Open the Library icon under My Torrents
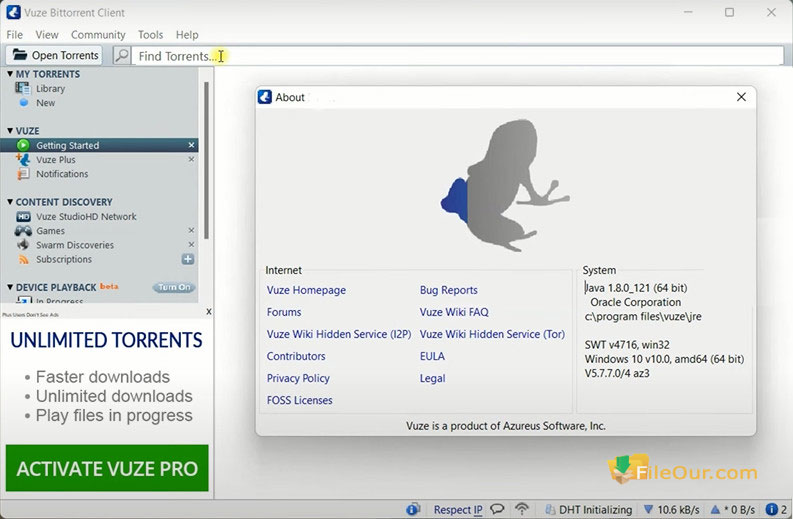Screen dimensions: 793x519 (22, 88)
